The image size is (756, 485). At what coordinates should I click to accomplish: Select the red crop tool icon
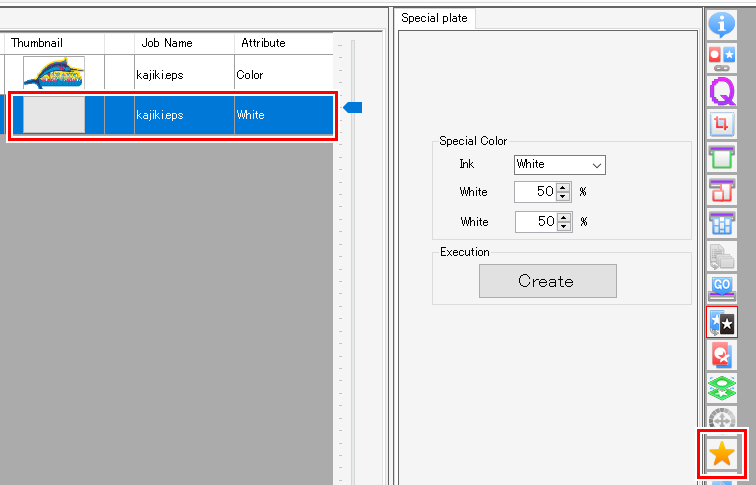721,125
